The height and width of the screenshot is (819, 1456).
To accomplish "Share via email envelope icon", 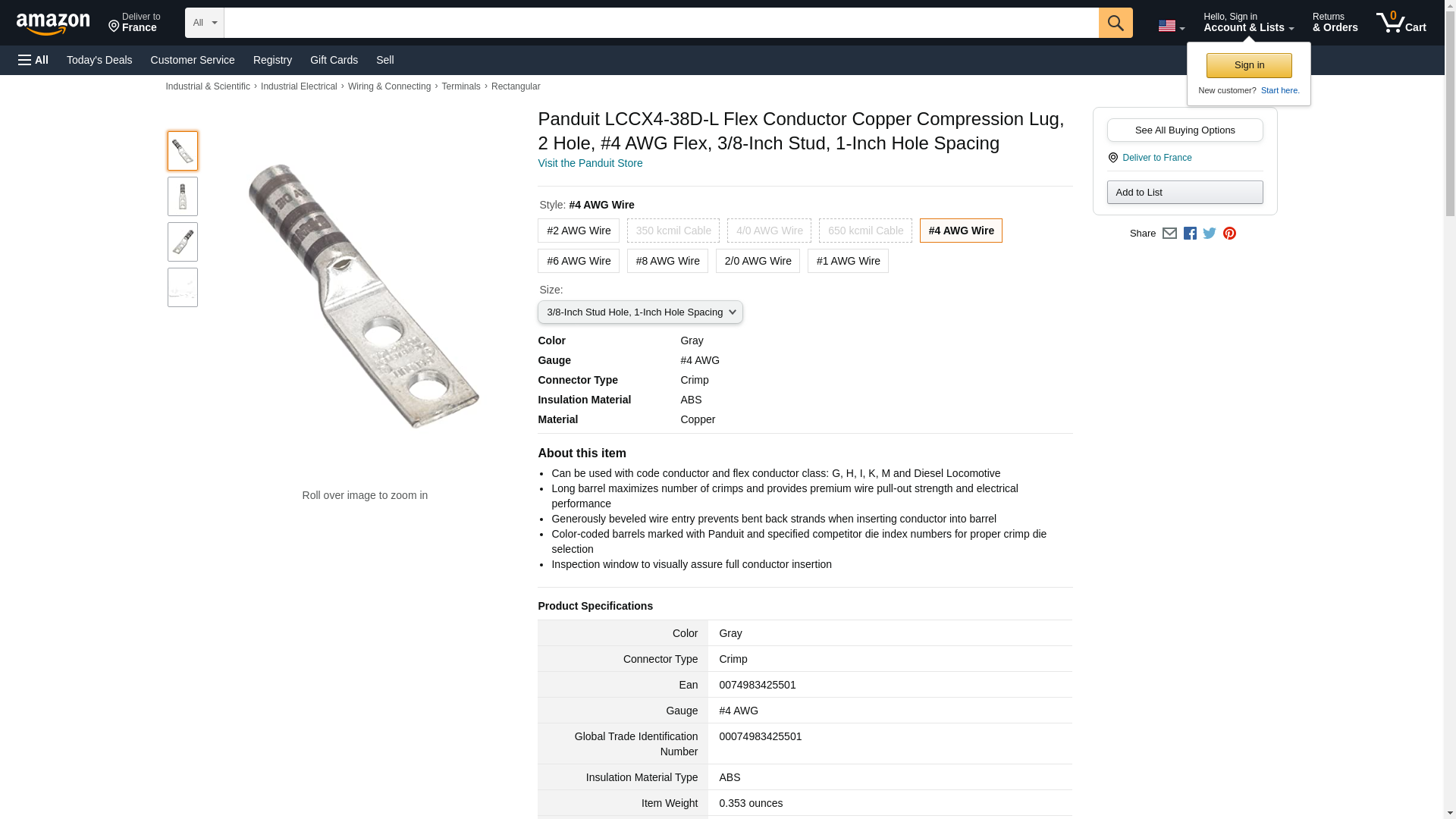I will click(x=1169, y=234).
